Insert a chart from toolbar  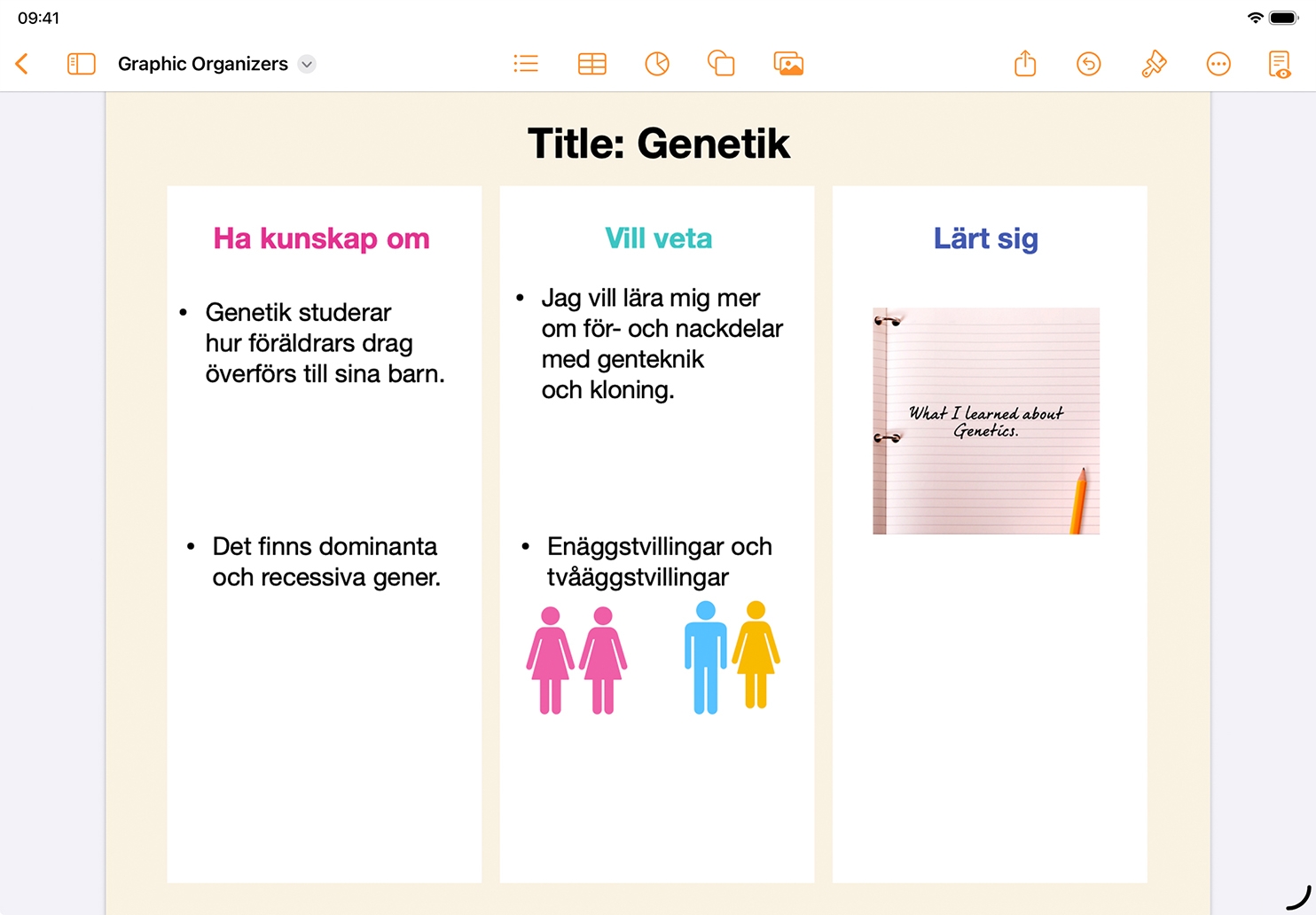pyautogui.click(x=657, y=64)
